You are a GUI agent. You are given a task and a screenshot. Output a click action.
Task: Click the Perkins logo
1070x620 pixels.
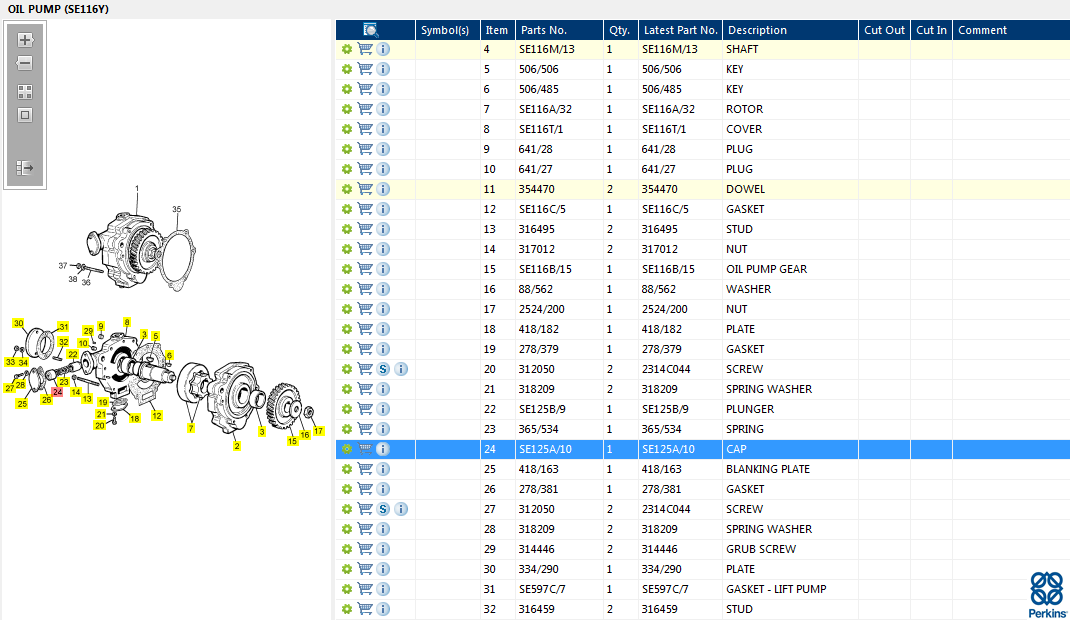pos(1046,595)
